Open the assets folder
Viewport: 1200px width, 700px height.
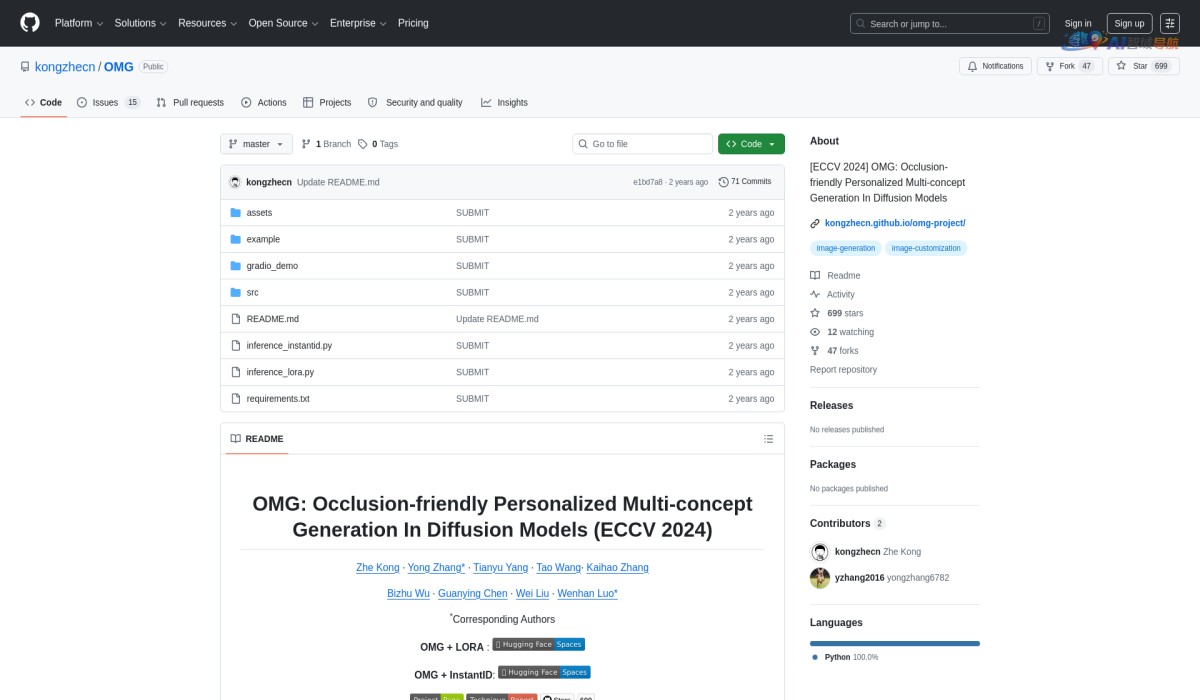pyautogui.click(x=259, y=213)
